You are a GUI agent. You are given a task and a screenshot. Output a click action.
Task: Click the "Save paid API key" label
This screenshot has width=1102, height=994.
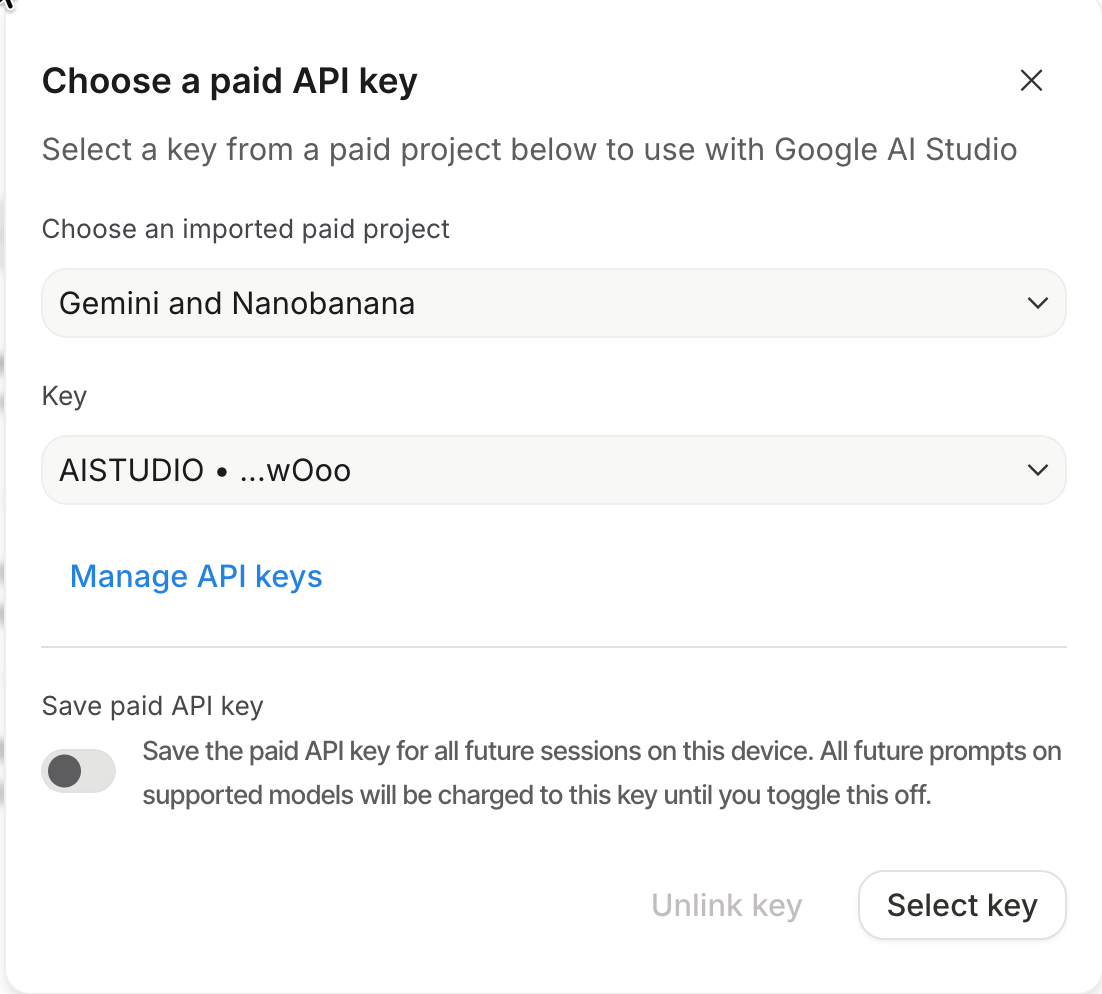tap(152, 706)
